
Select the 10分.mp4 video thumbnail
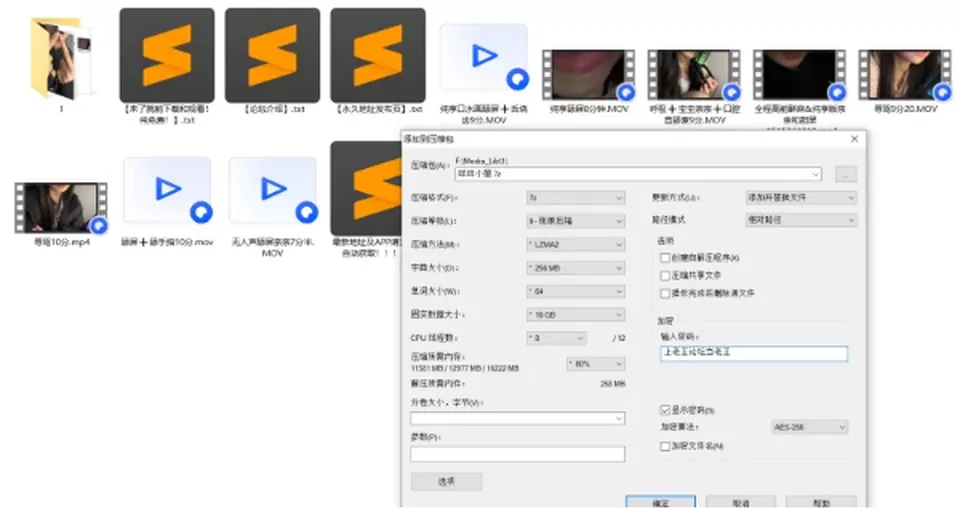tap(61, 208)
